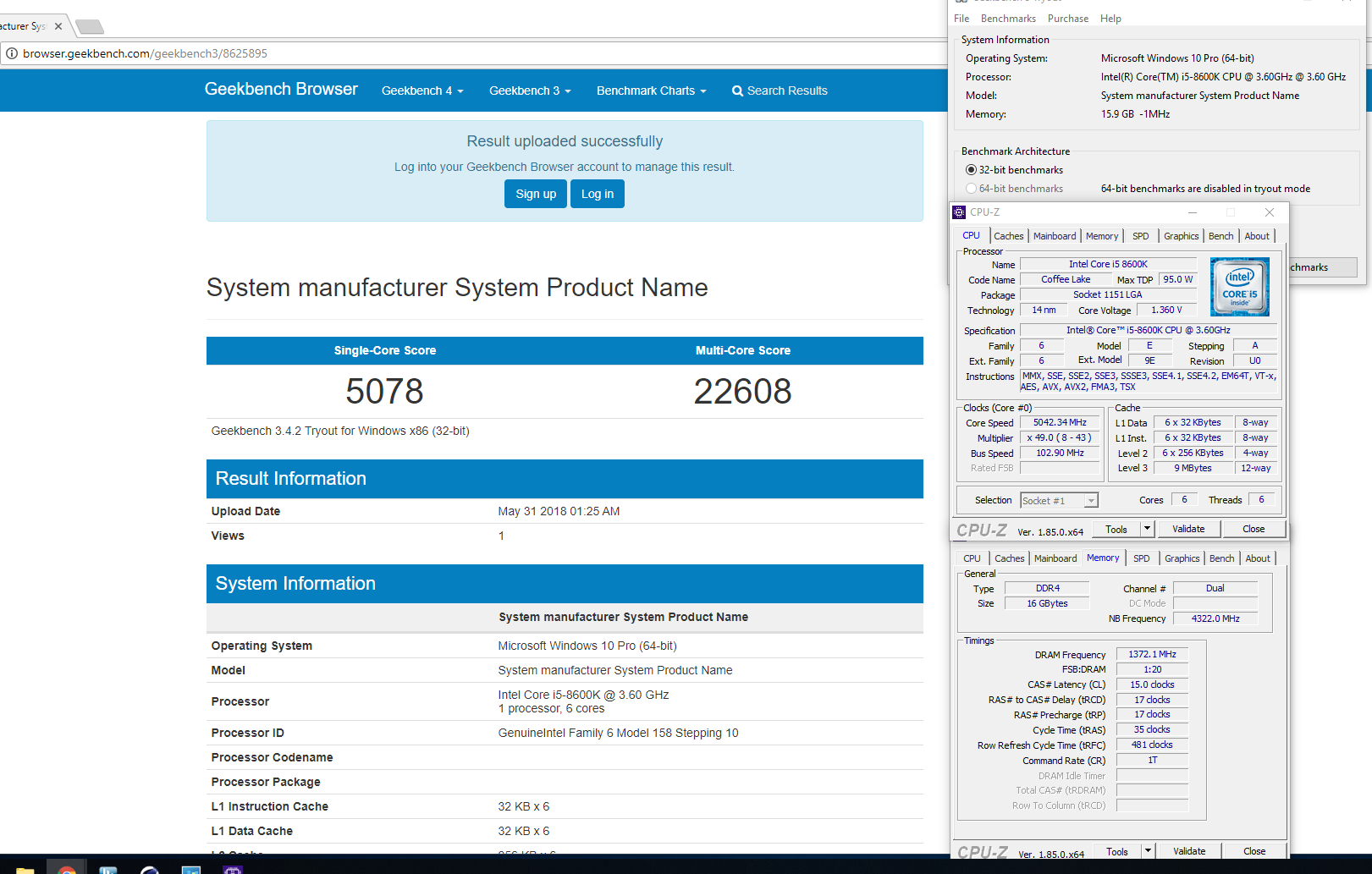Screen dimensions: 1372x874
Task: Select CPU tab in lower CPU-Z window
Action: pyautogui.click(x=972, y=558)
